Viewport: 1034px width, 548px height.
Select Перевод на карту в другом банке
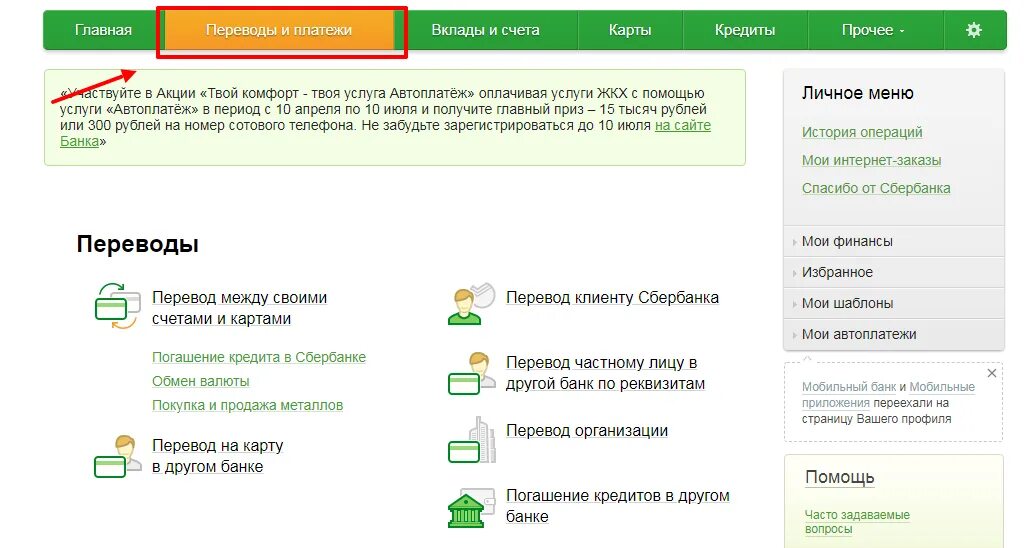click(x=218, y=456)
